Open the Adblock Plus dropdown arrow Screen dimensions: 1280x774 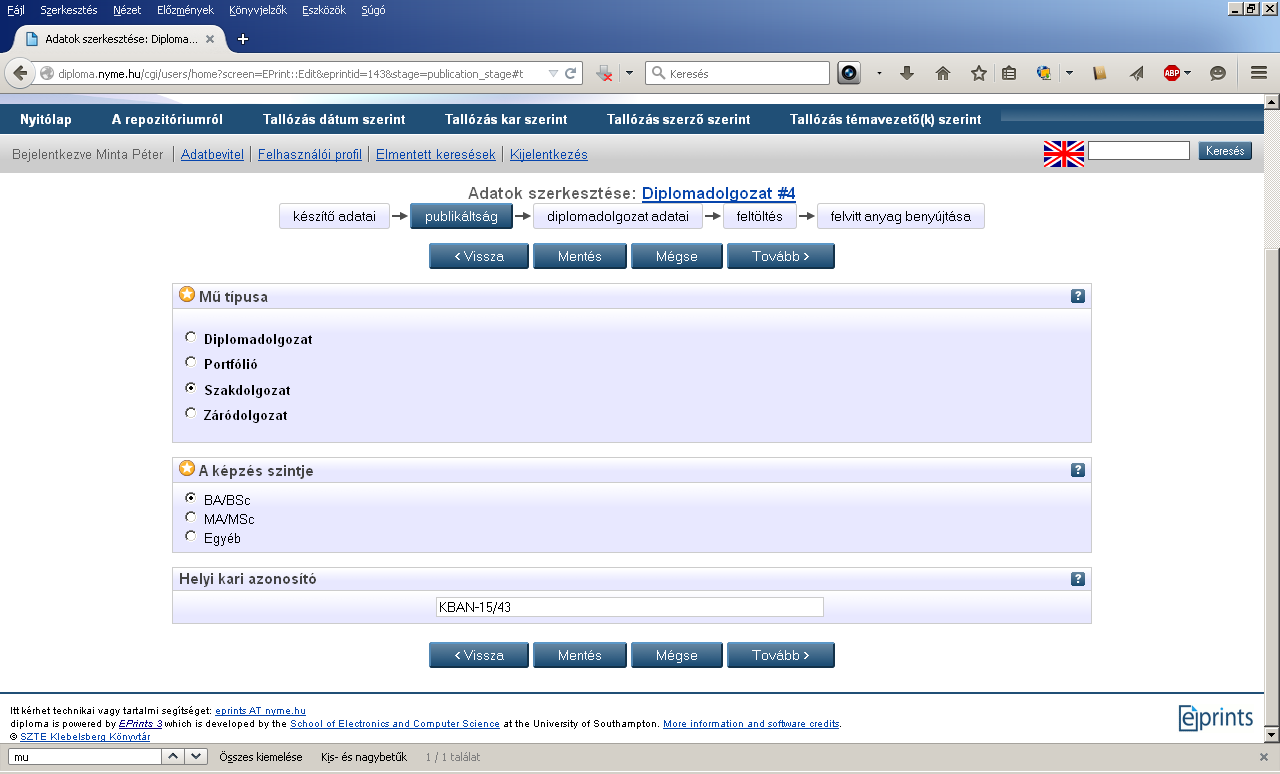pyautogui.click(x=1187, y=73)
